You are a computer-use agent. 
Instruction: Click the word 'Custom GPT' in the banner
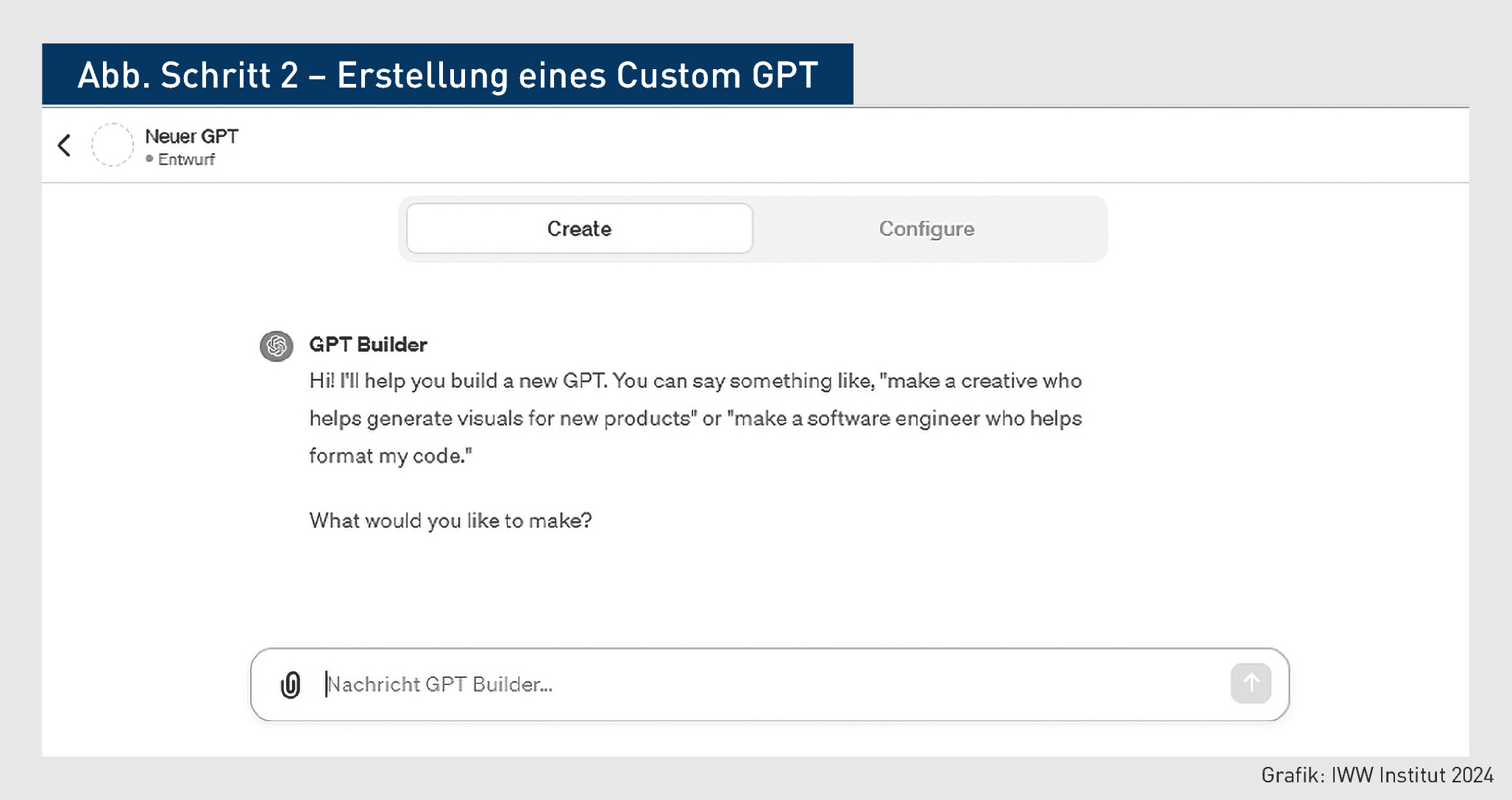click(717, 75)
